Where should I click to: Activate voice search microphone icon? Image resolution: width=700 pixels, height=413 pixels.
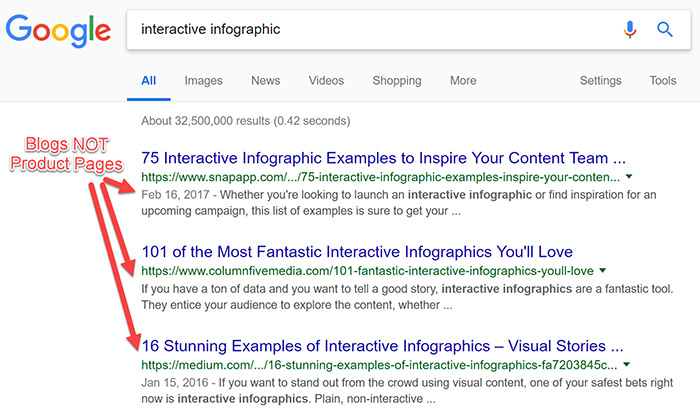click(630, 30)
